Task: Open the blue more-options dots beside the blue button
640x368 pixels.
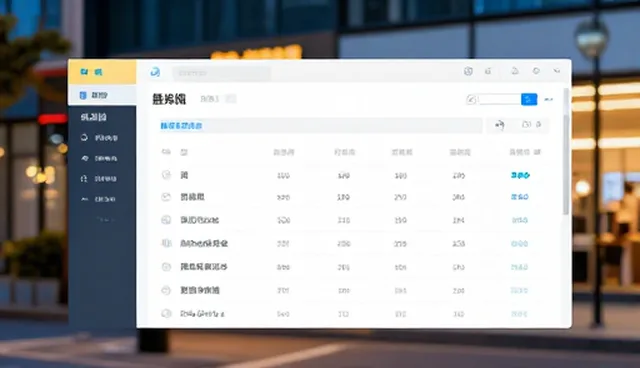Action: (549, 100)
